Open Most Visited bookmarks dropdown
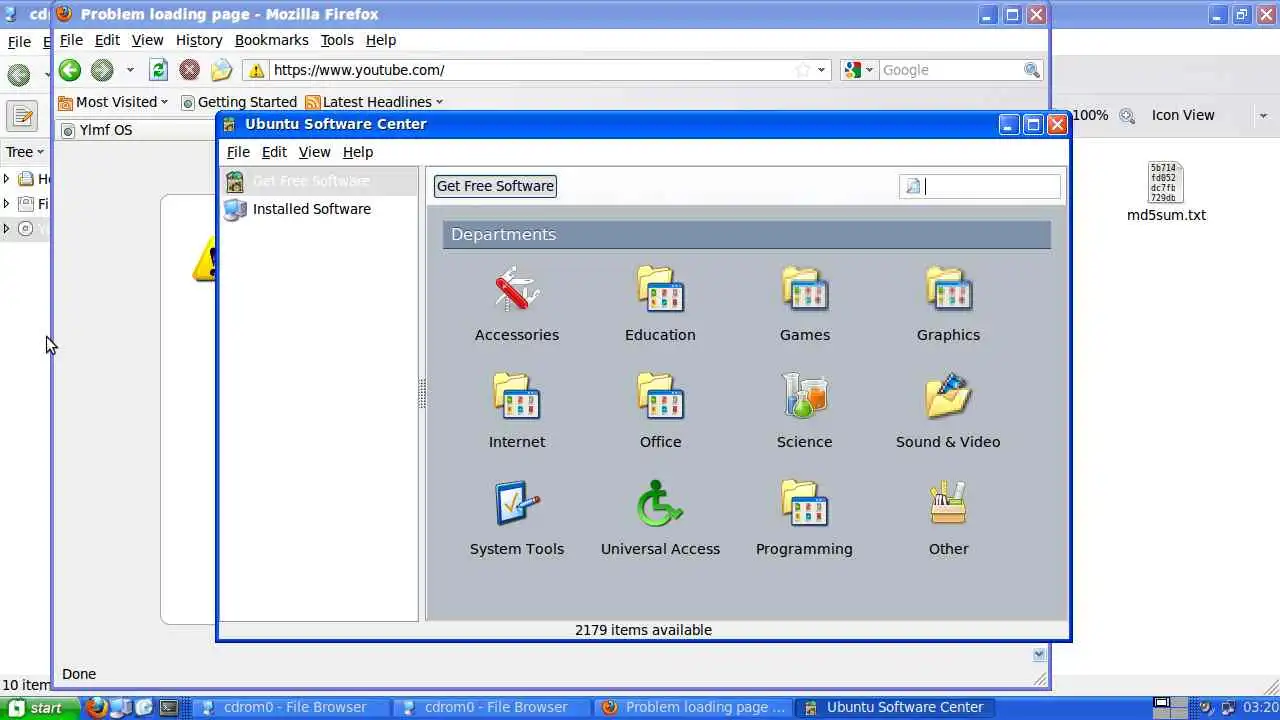 [113, 102]
